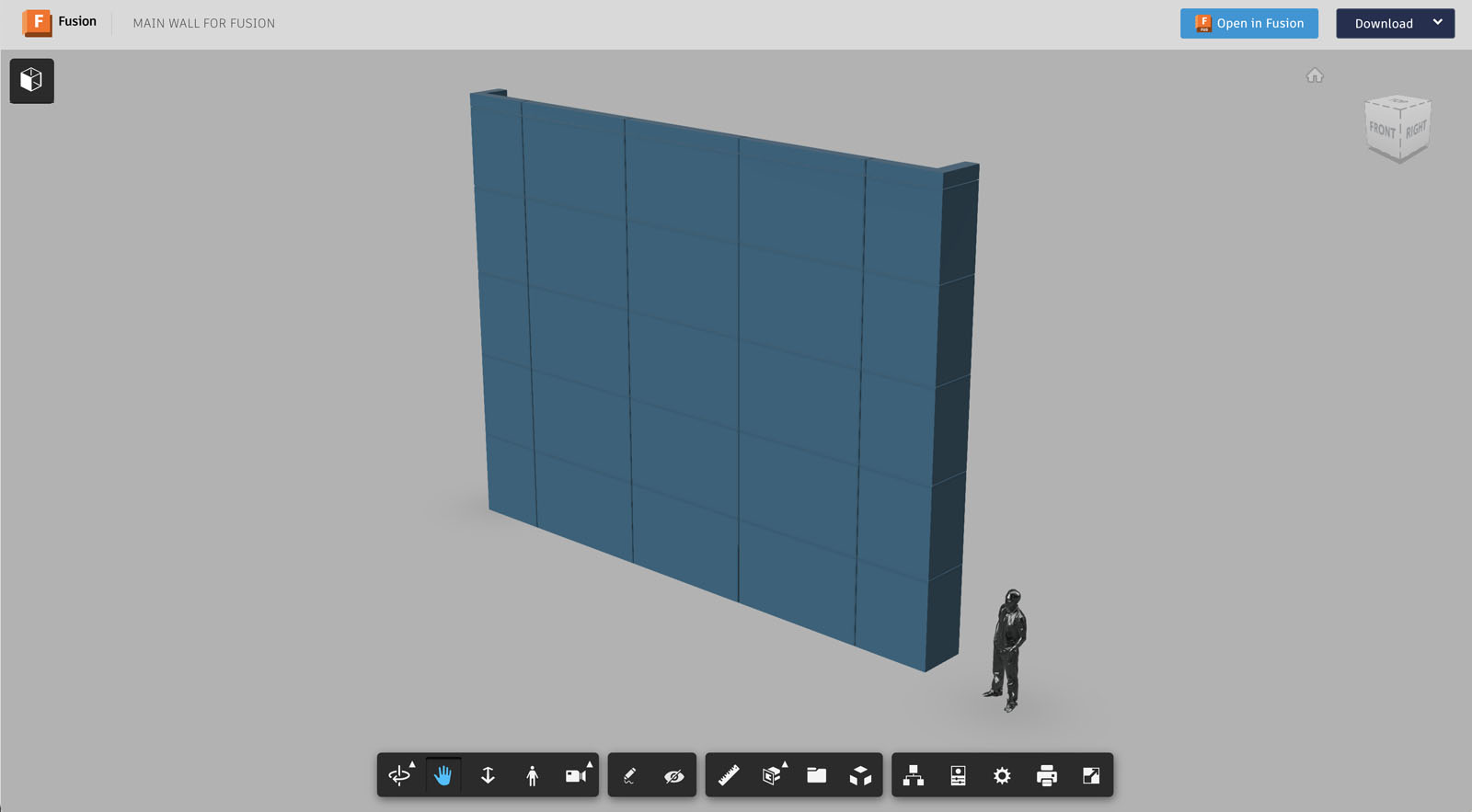Click the Open in Fusion button

1248,23
